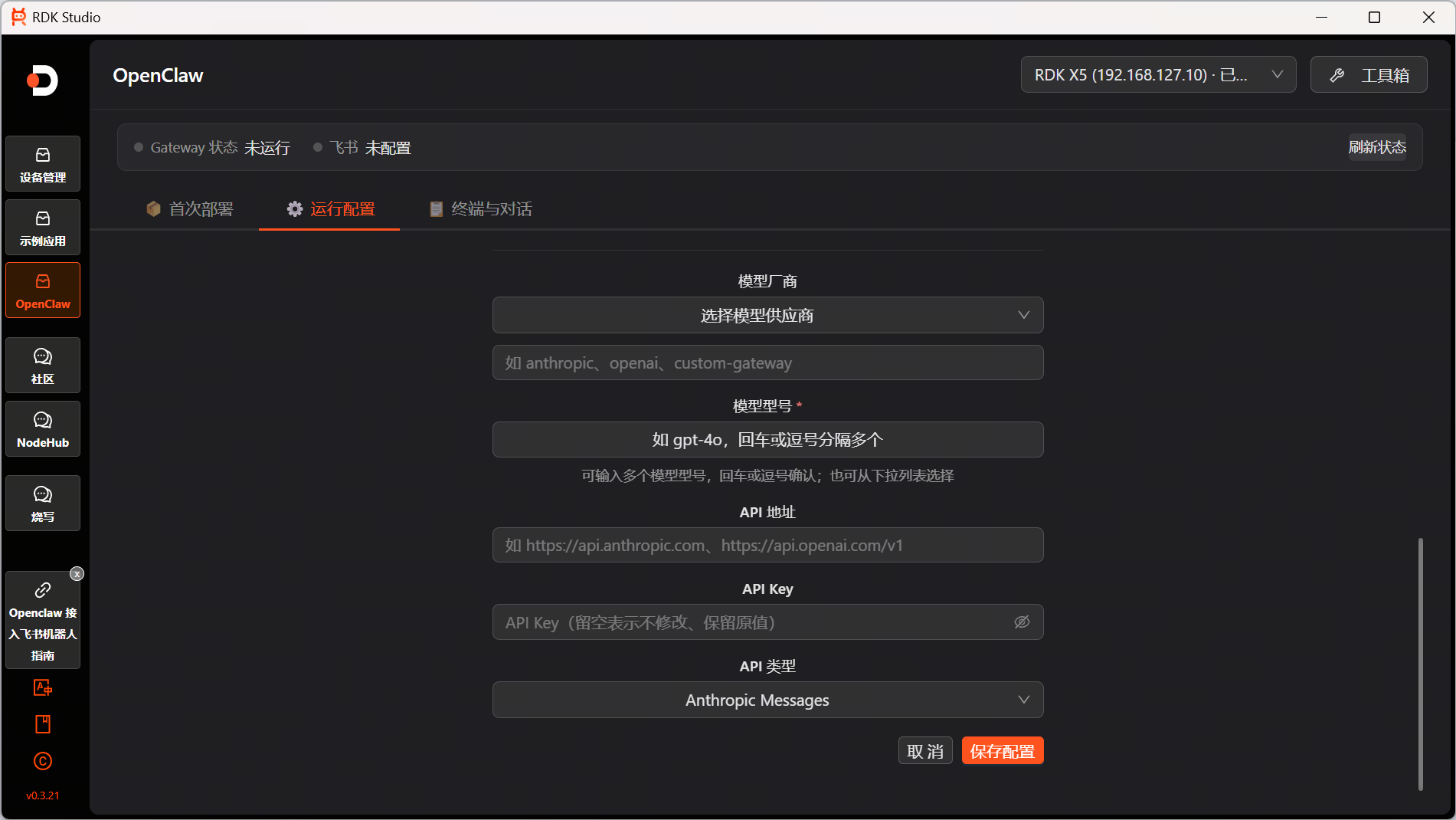Viewport: 1456px width, 820px height.
Task: Click the API 类型 field label
Action: coord(767,666)
